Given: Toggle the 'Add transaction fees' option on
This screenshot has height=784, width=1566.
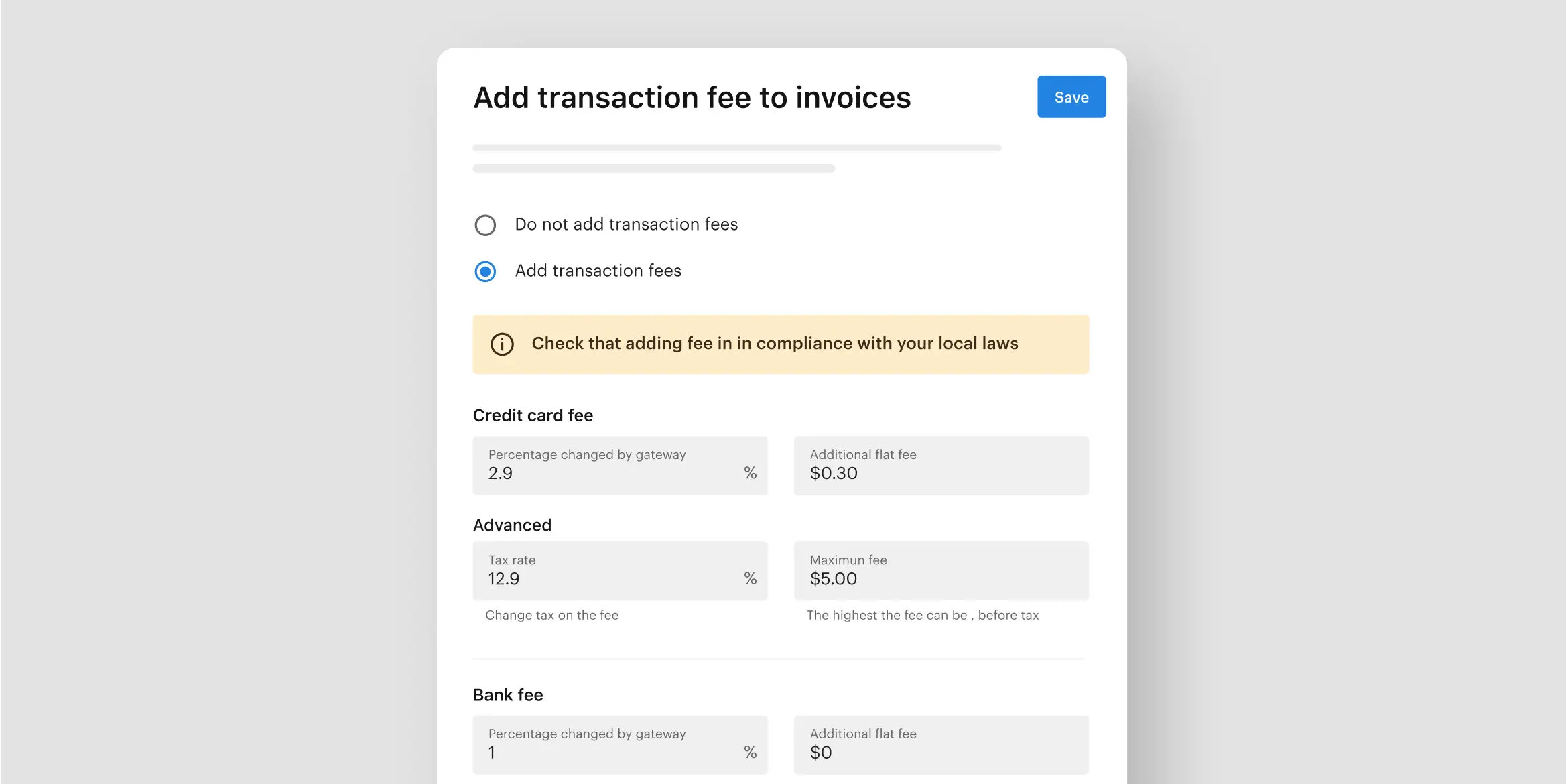Looking at the screenshot, I should [485, 270].
